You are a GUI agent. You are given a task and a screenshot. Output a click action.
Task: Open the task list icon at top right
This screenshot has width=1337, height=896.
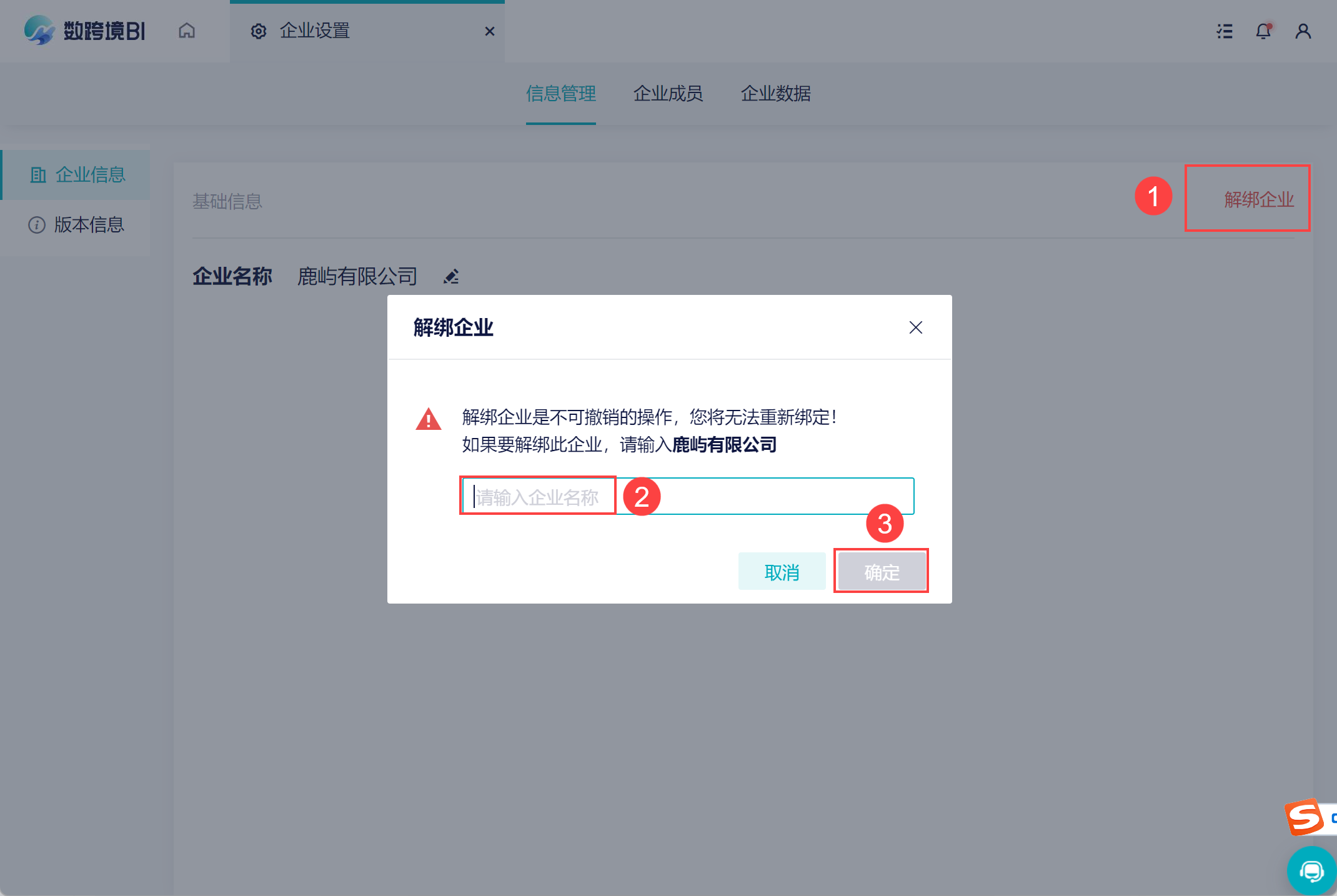1225,31
